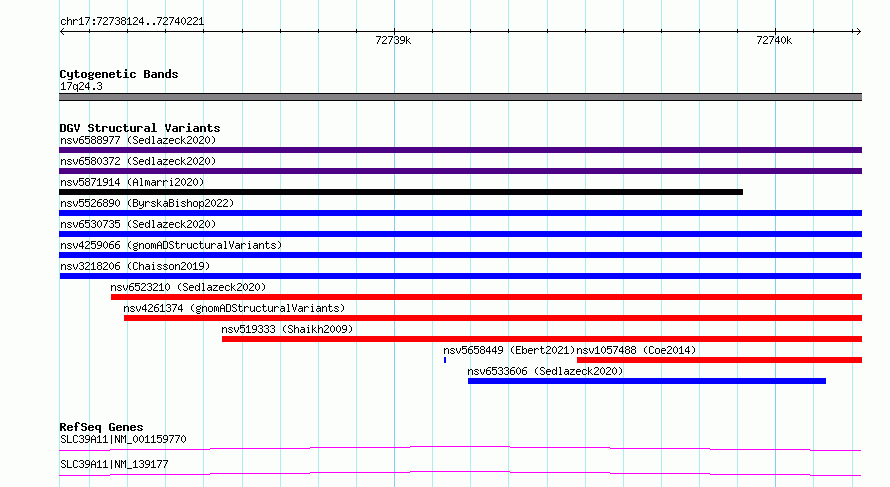Click the nsv4259066 (gnomADStructuralVariants) label

[171, 245]
